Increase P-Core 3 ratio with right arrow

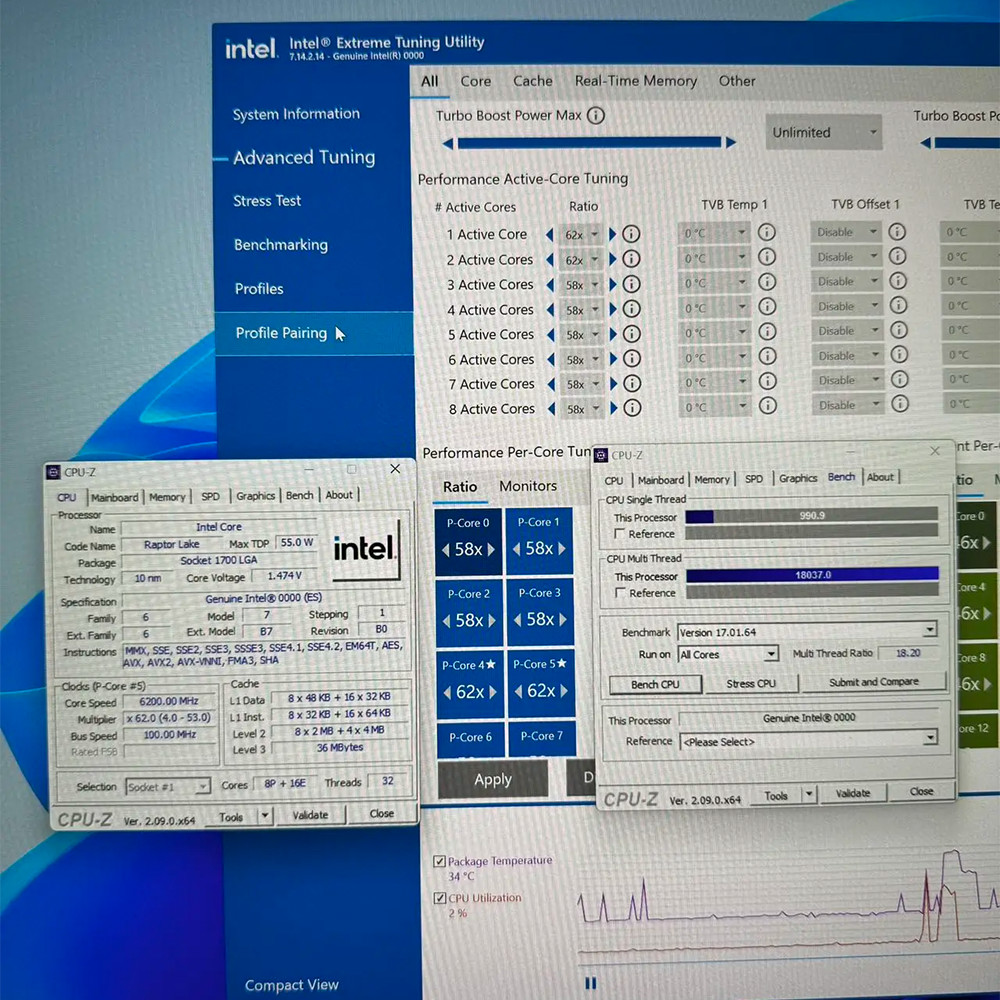click(562, 619)
